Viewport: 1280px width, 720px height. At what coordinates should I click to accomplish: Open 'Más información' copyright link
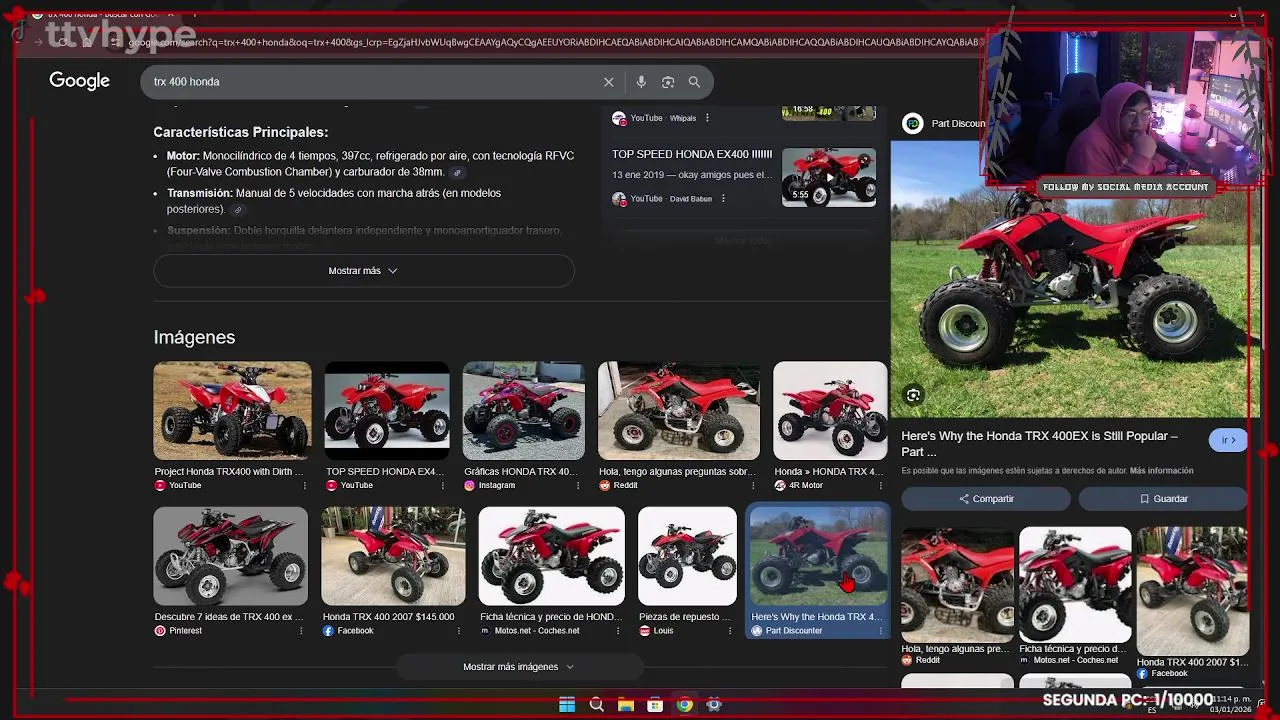[x=1162, y=471]
